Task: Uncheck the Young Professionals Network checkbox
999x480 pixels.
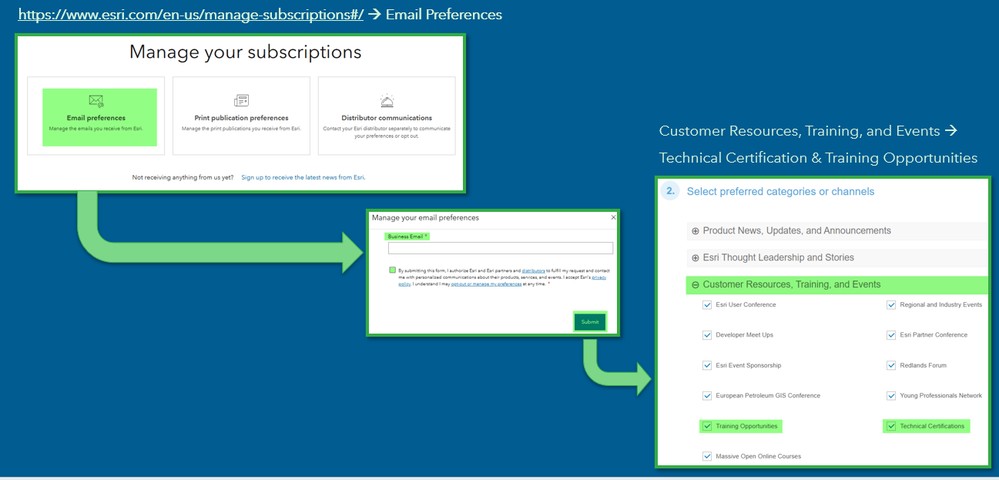Action: pyautogui.click(x=891, y=396)
